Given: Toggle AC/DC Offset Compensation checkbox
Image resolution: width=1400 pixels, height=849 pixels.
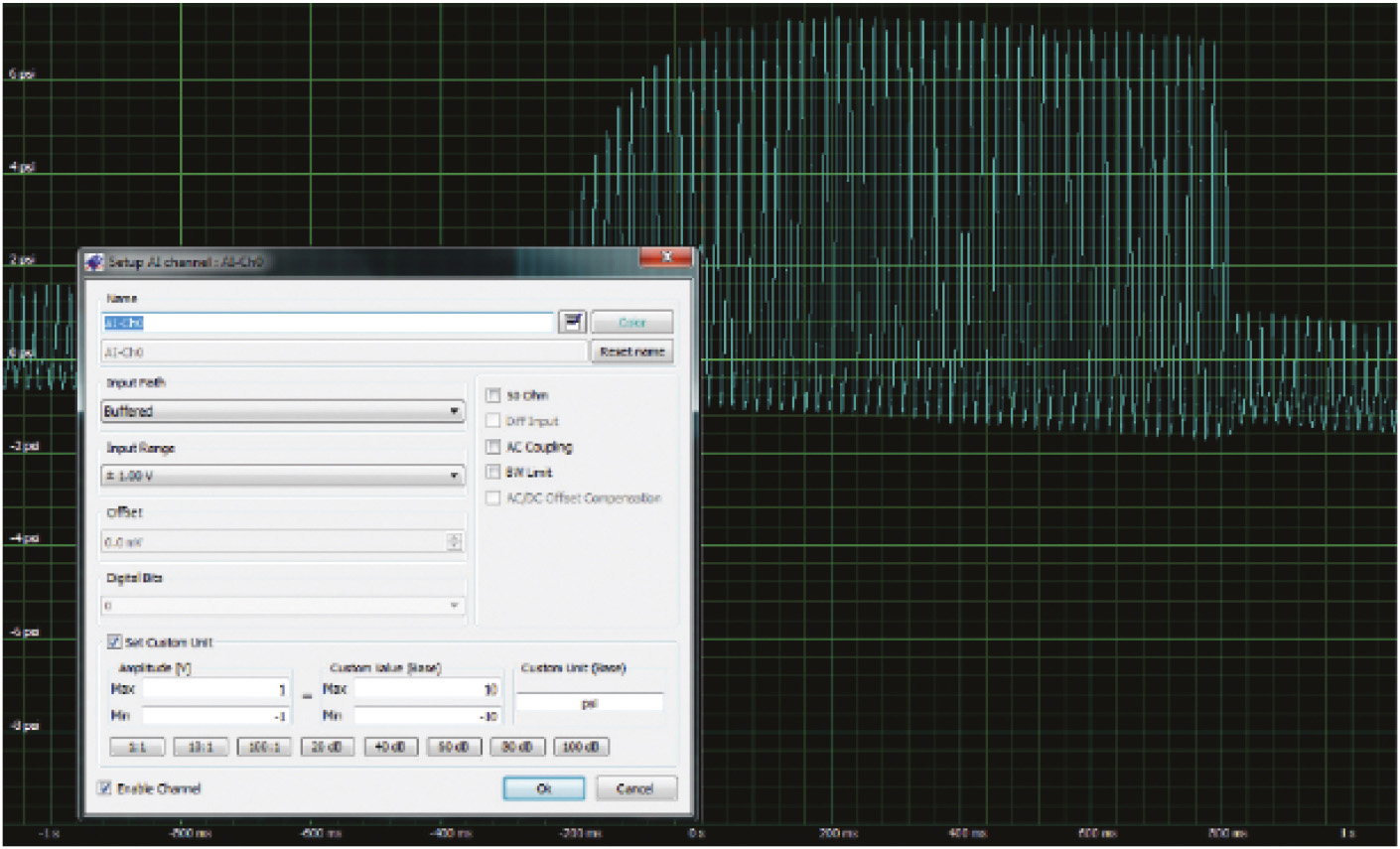Looking at the screenshot, I should [x=492, y=498].
